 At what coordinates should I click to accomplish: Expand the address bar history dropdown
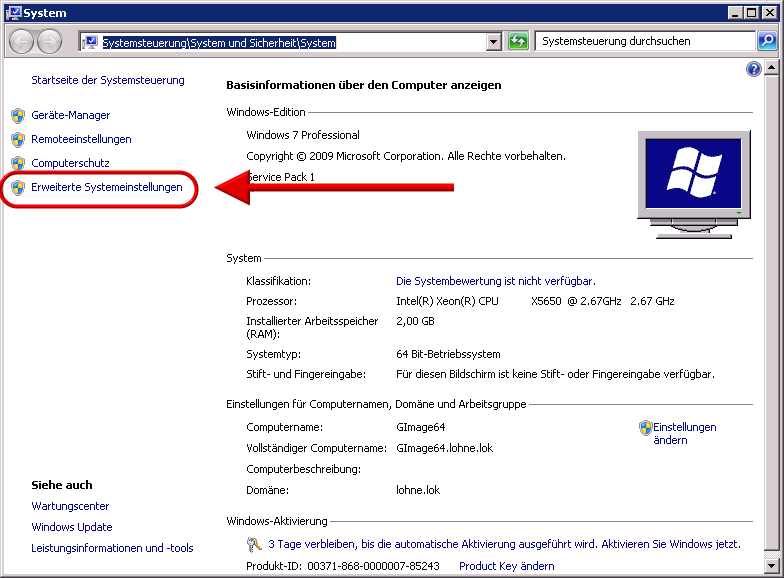(x=493, y=42)
